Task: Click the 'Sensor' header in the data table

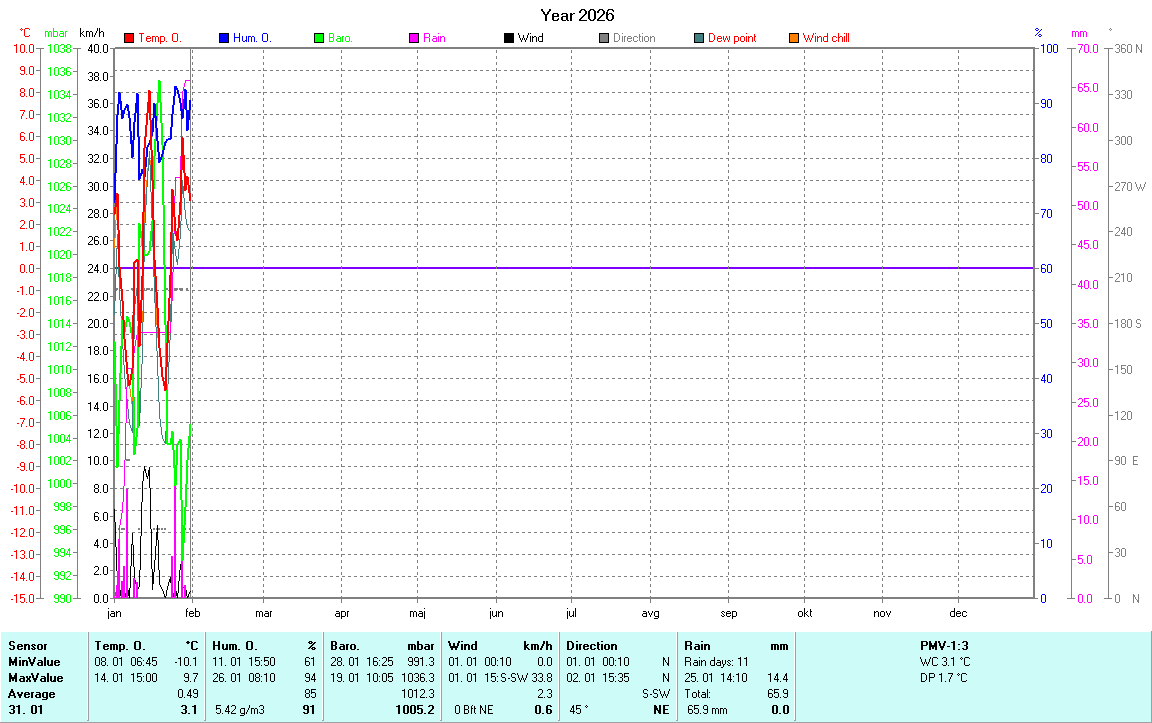Action: pos(27,646)
